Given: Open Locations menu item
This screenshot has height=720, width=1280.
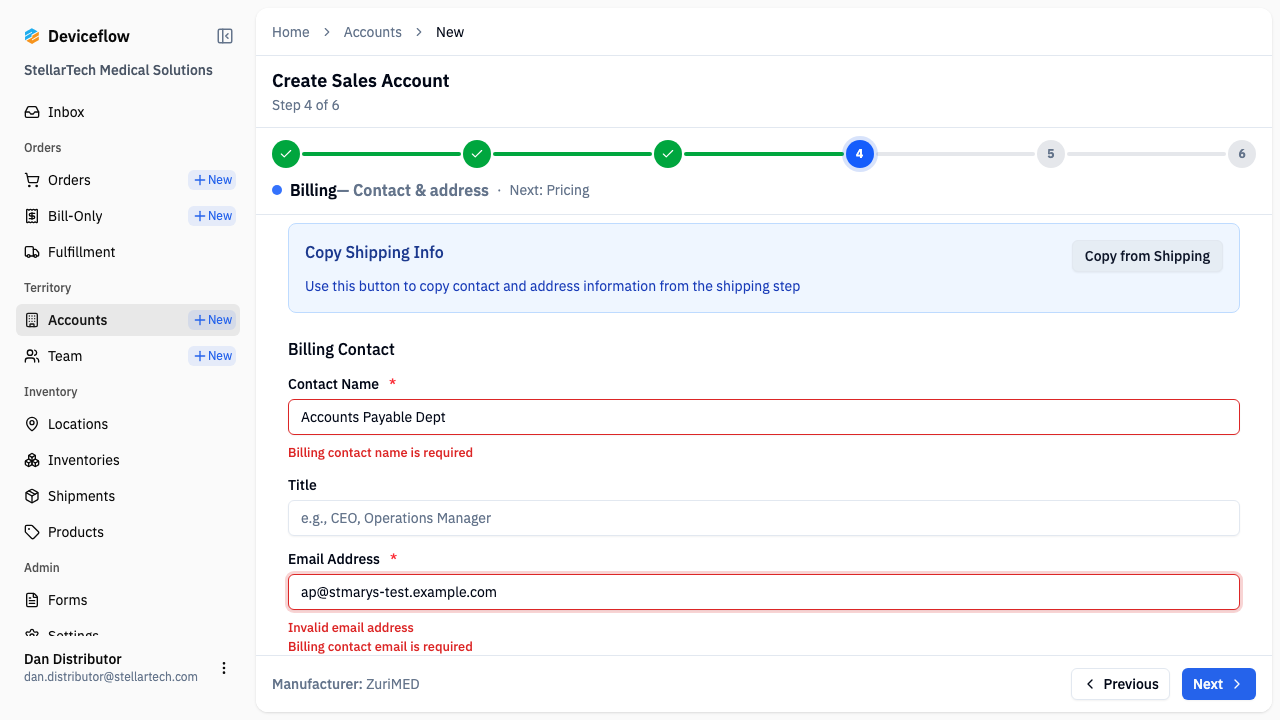Looking at the screenshot, I should coord(128,424).
